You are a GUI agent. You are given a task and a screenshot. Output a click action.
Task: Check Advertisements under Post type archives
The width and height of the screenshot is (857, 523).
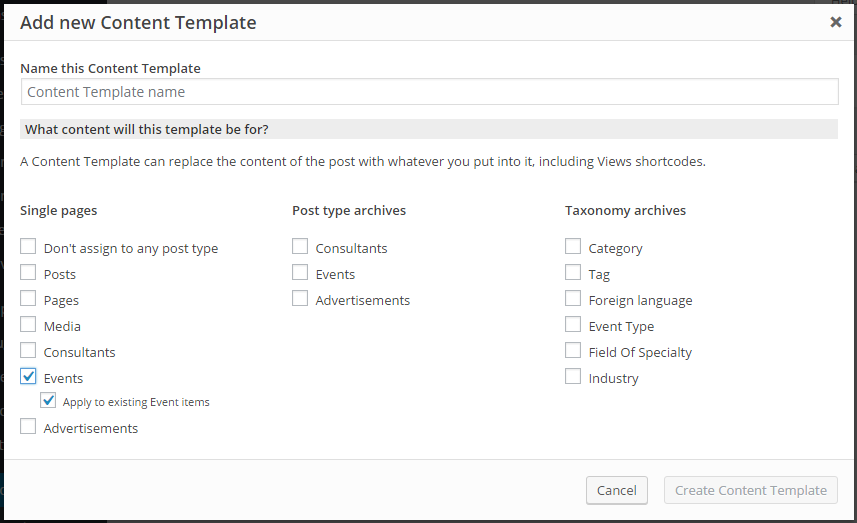coord(300,298)
